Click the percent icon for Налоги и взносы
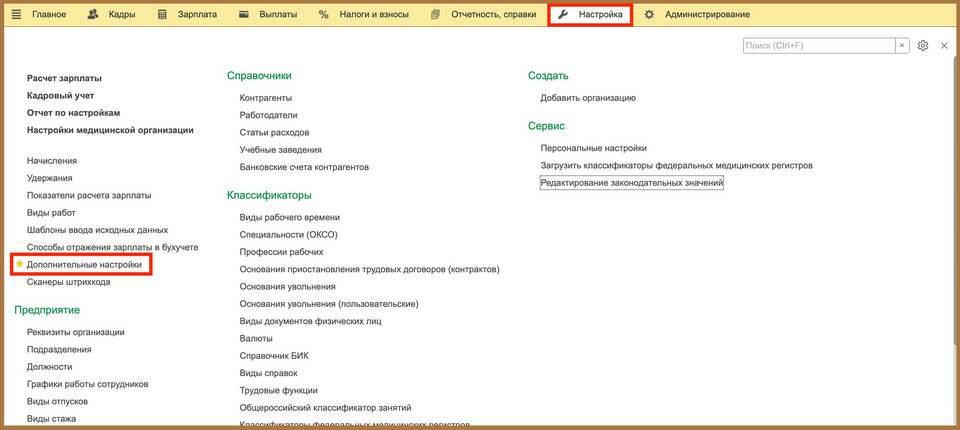The width and height of the screenshot is (960, 430). 324,14
